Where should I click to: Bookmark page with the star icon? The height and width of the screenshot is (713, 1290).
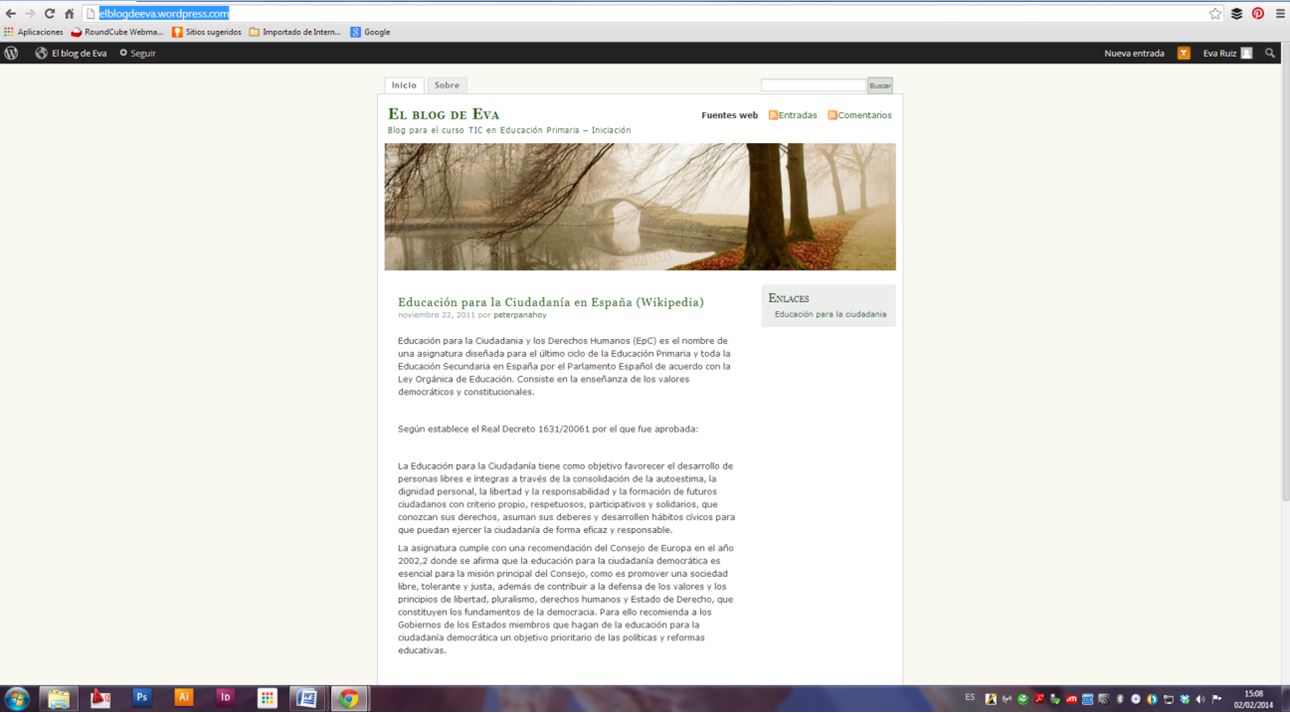(1215, 13)
